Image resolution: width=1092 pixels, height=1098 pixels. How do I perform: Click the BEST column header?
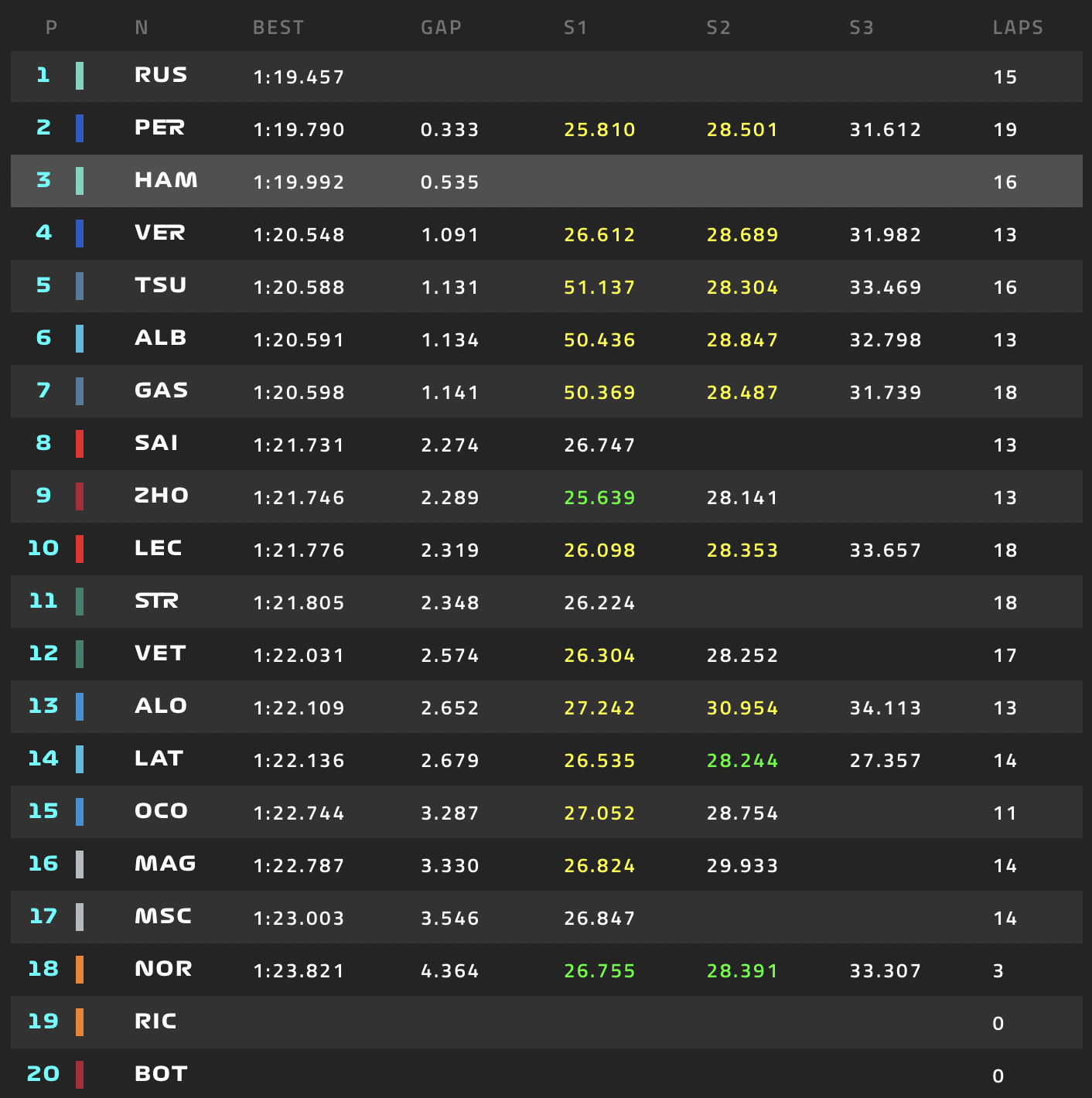point(278,28)
